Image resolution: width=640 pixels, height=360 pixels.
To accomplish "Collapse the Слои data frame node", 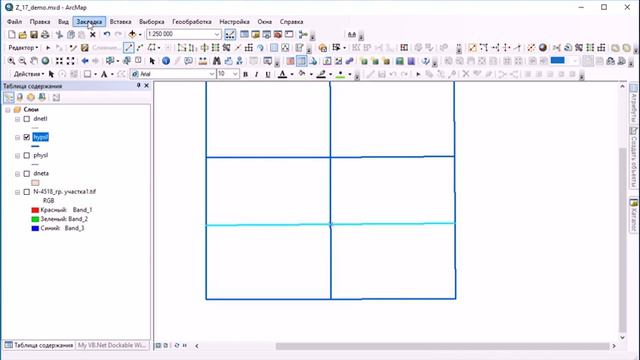I will (8, 110).
